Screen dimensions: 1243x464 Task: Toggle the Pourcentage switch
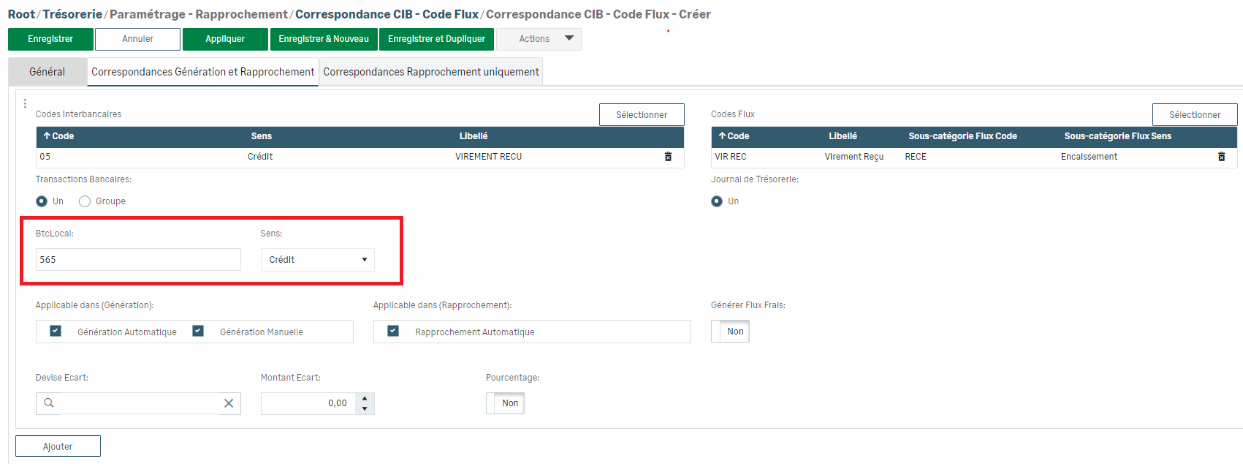point(505,403)
